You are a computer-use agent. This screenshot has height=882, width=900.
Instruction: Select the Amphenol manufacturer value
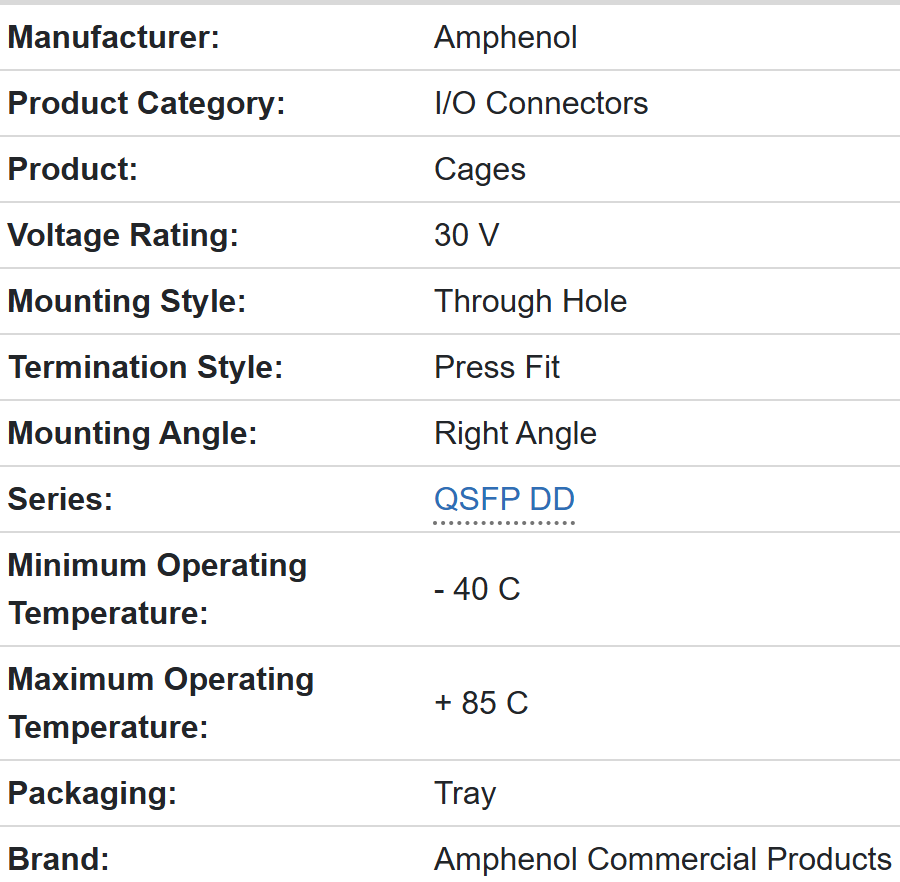point(505,38)
